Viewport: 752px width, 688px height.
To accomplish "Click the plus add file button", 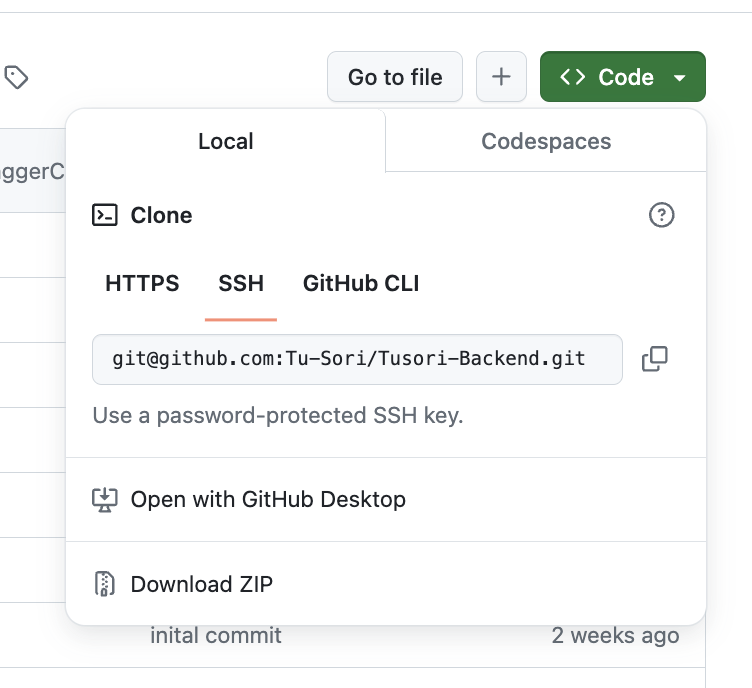I will 501,77.
